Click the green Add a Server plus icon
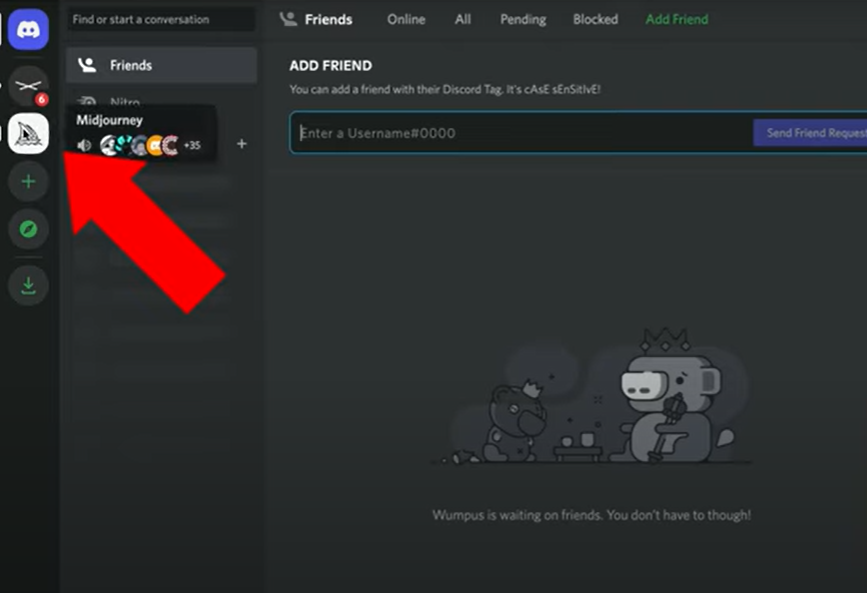The image size is (867, 593). (28, 182)
